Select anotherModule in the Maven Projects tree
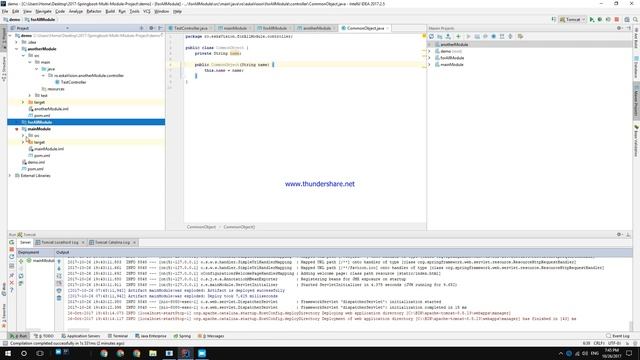This screenshot has width=640, height=360. 454,44
